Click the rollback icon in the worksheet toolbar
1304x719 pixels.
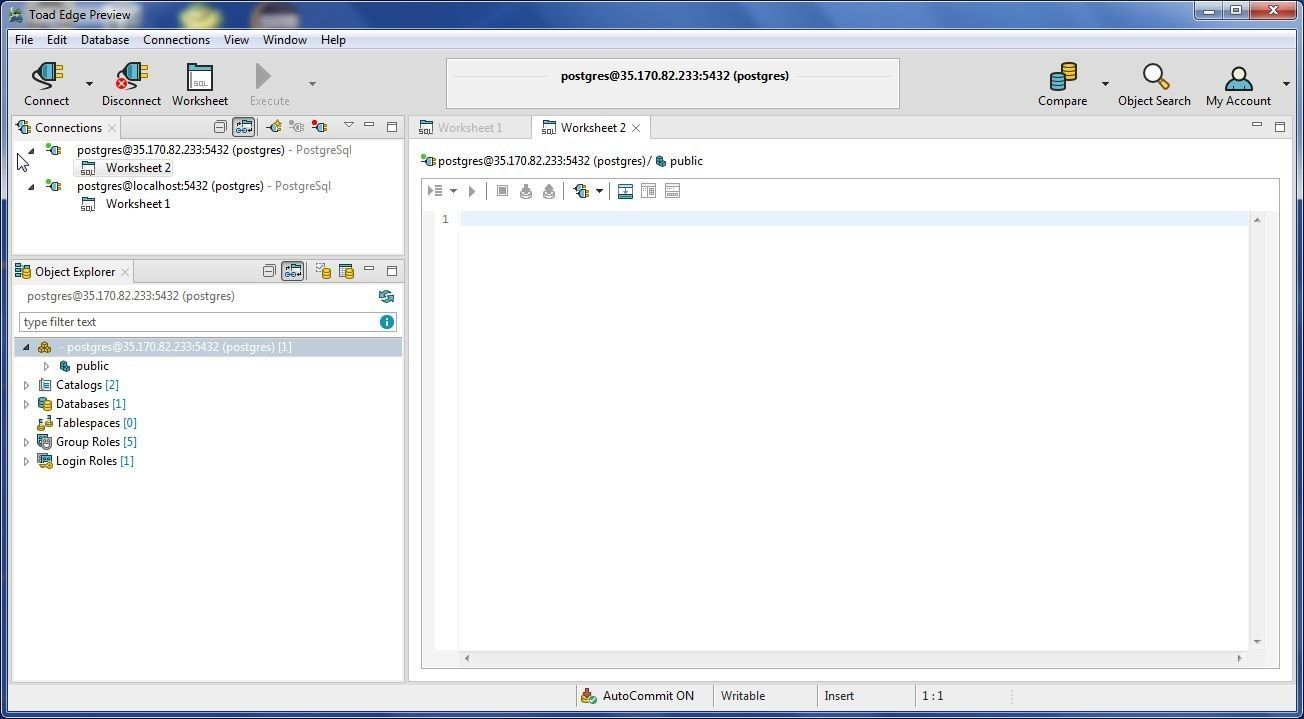tap(549, 191)
